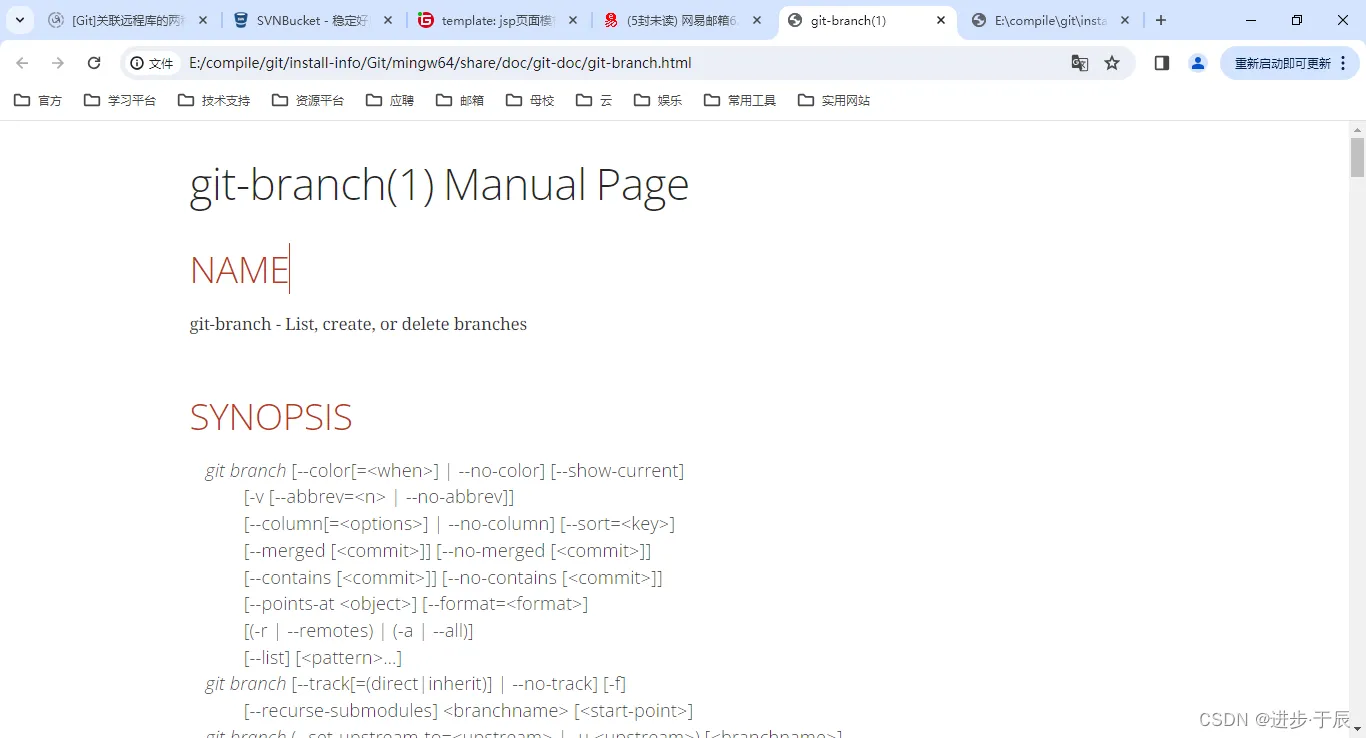This screenshot has width=1366, height=738.
Task: Open the 资源平台 bookmarks folder
Action: [308, 100]
